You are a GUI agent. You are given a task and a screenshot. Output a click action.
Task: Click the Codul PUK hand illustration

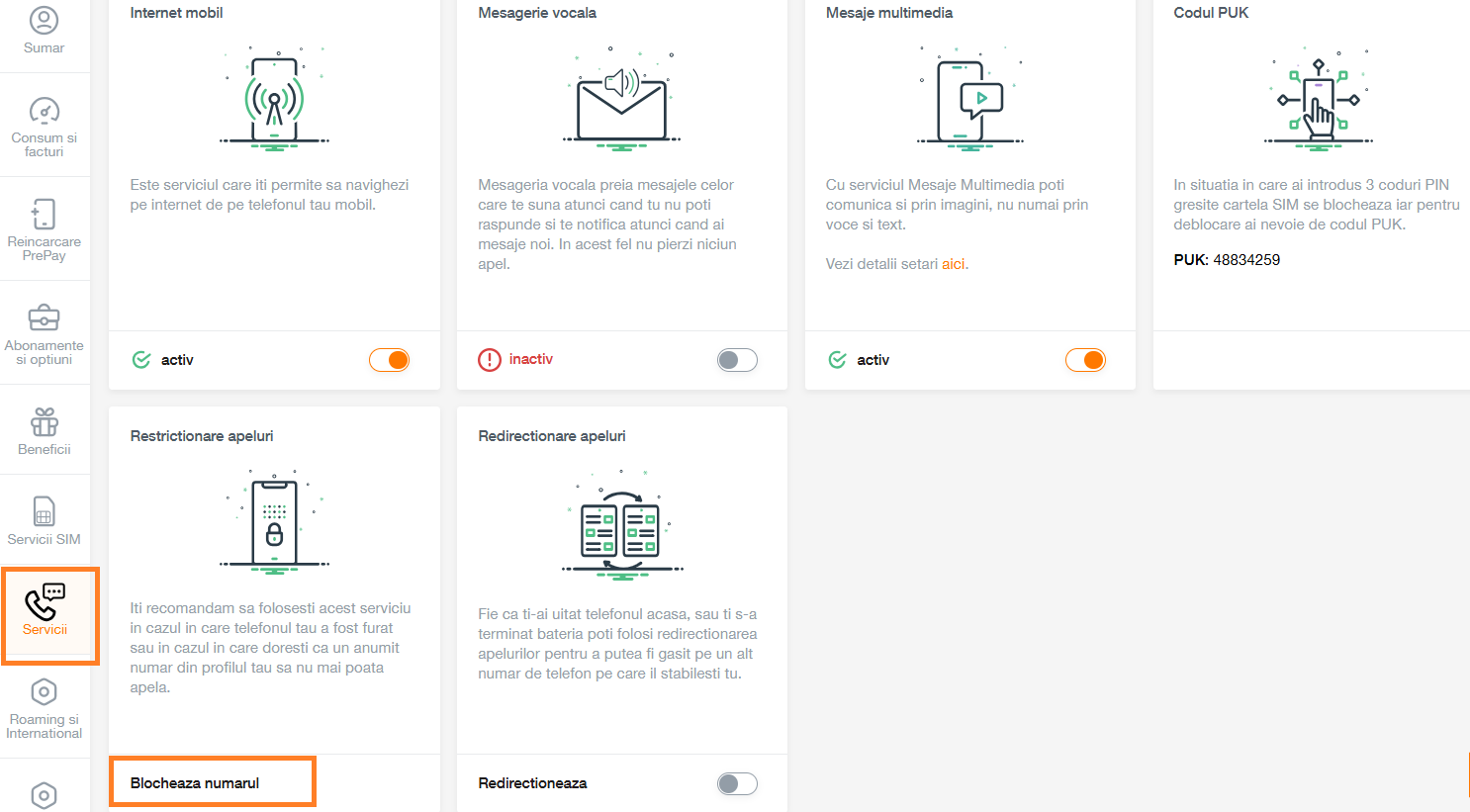coord(1318,100)
